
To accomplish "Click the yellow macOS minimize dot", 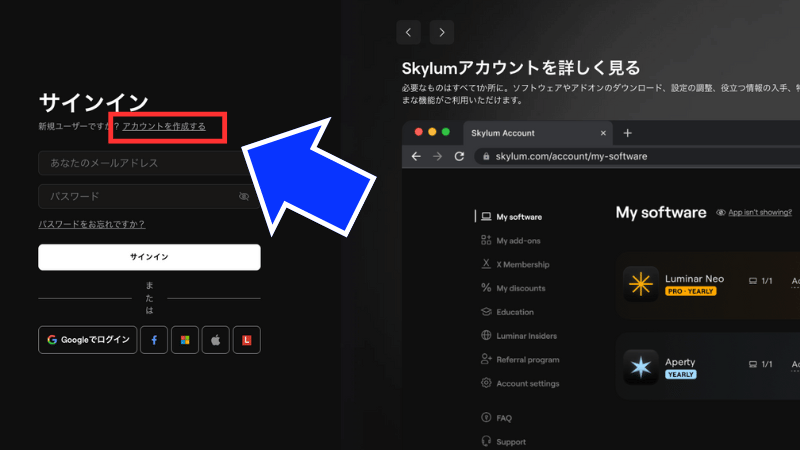I will pyautogui.click(x=432, y=132).
